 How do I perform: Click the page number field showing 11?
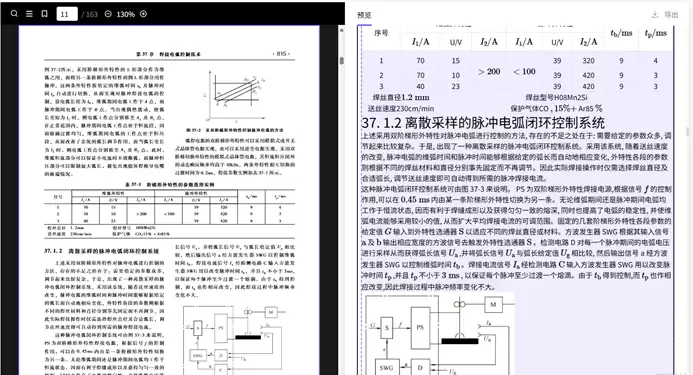pos(67,14)
